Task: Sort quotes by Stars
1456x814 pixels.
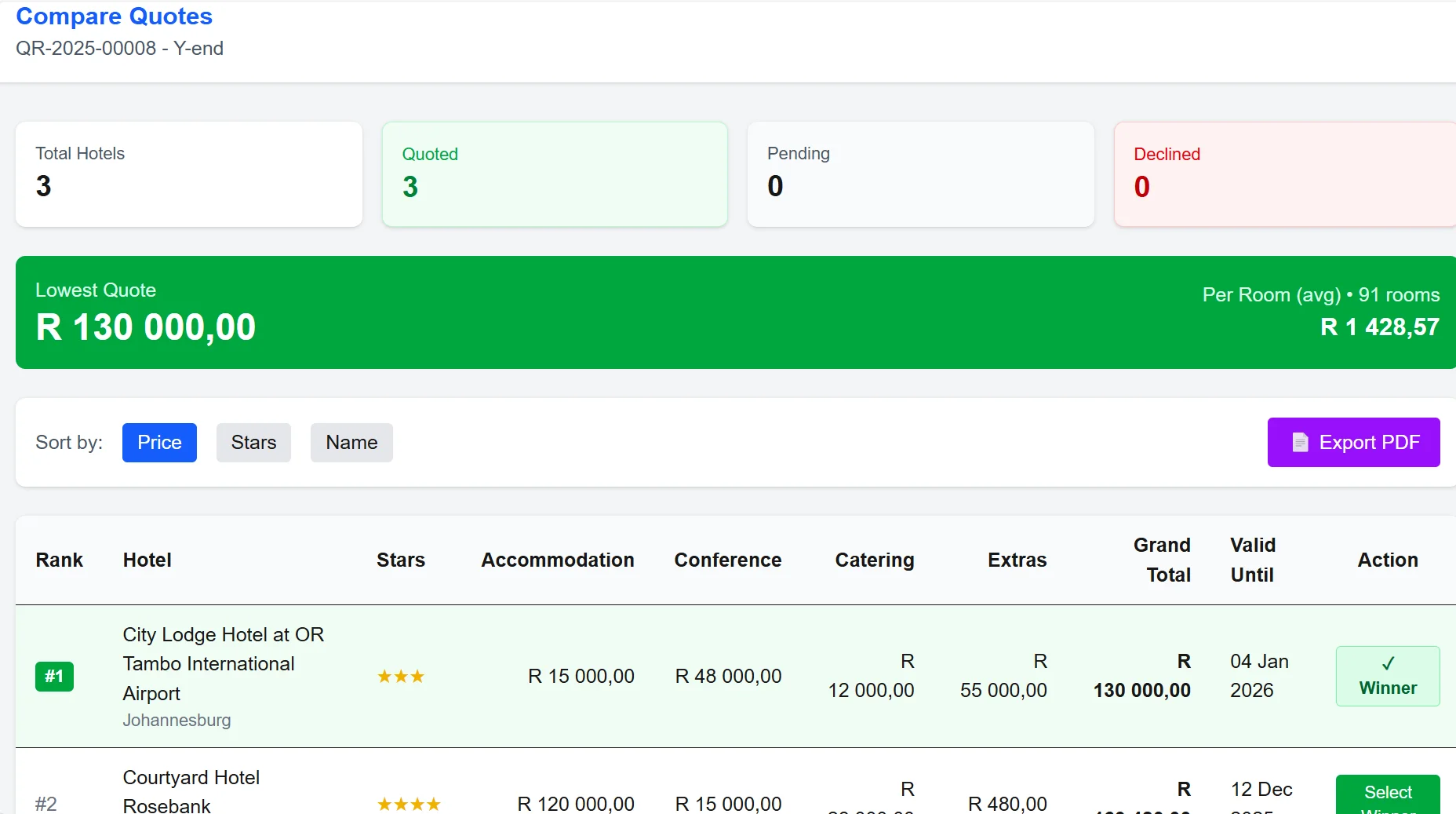Action: [x=253, y=443]
